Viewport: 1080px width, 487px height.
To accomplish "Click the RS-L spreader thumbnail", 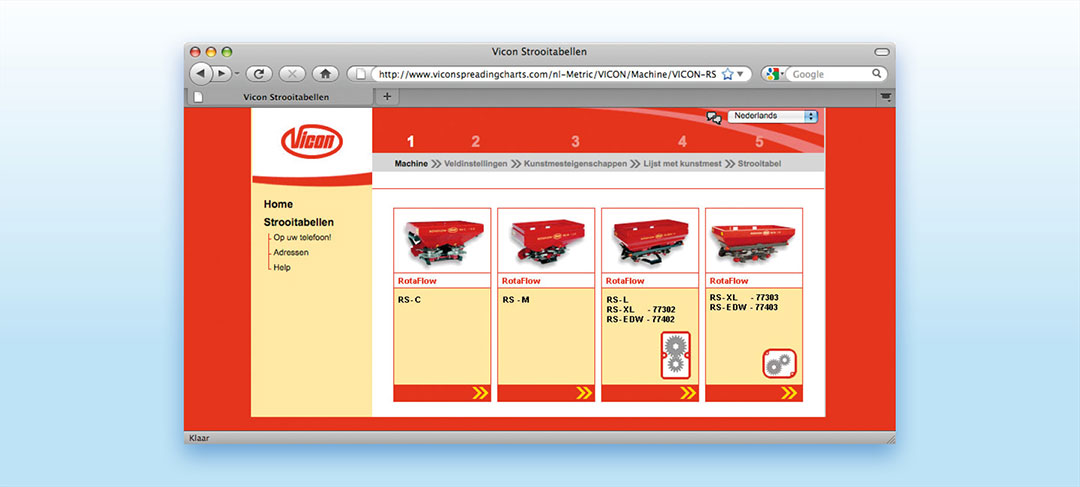I will click(x=650, y=240).
